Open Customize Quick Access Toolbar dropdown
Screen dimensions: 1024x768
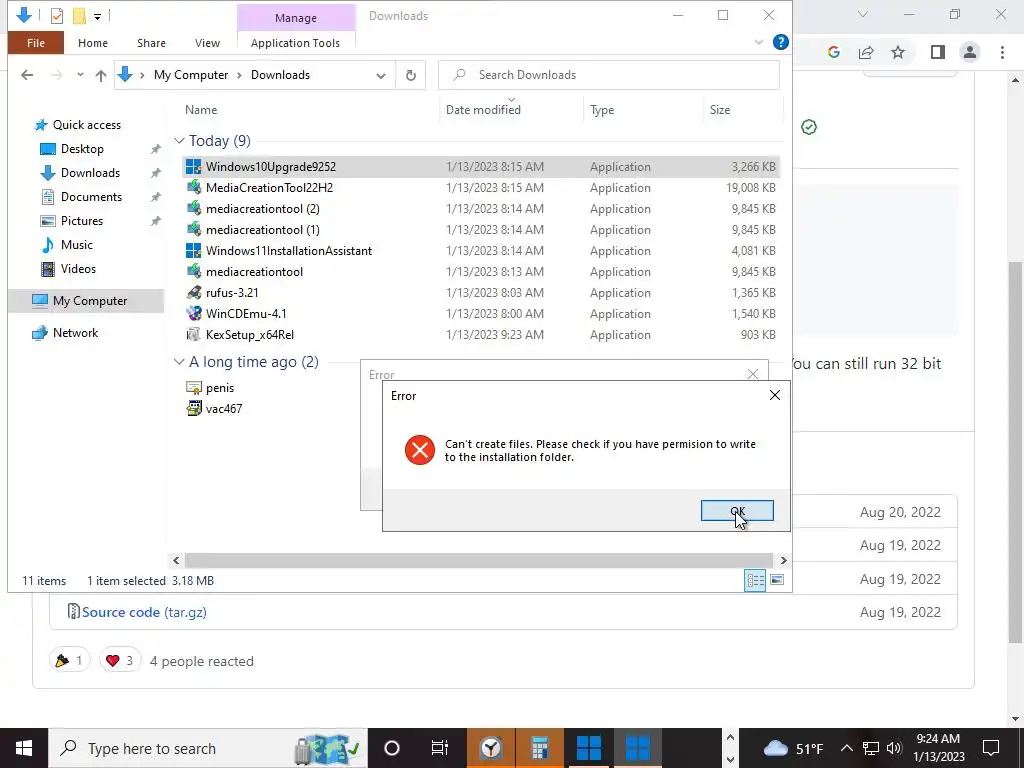pos(97,16)
